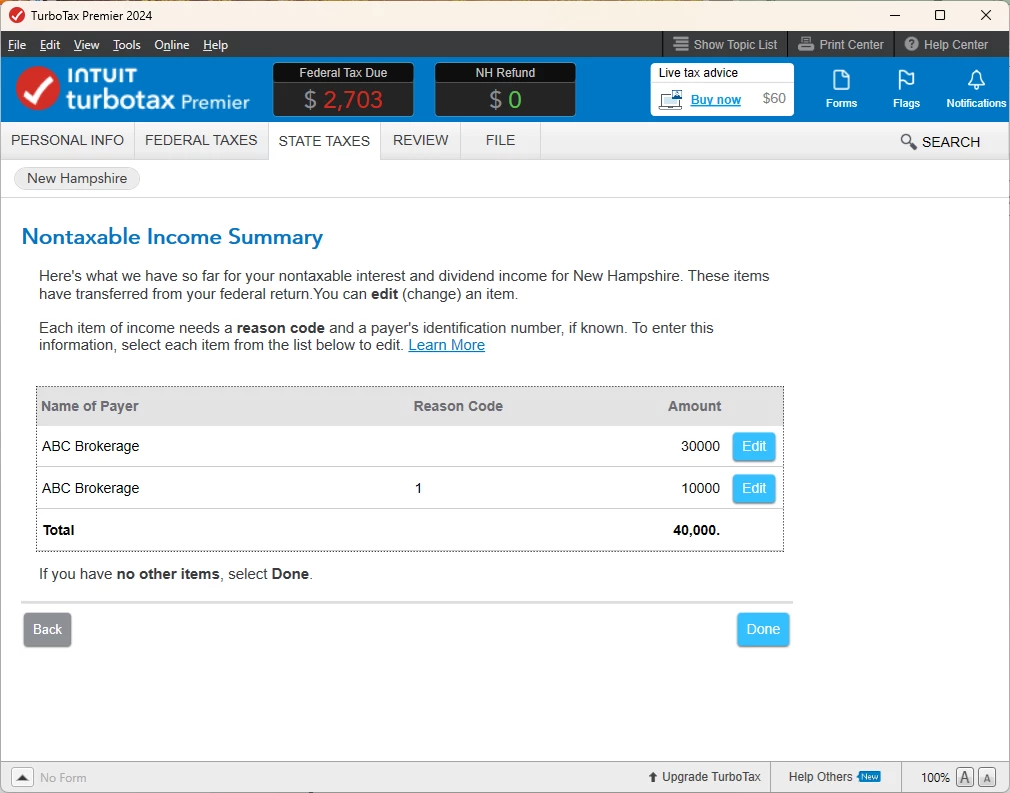The image size is (1010, 793).
Task: Expand the form panel with the up arrow
Action: (22, 777)
